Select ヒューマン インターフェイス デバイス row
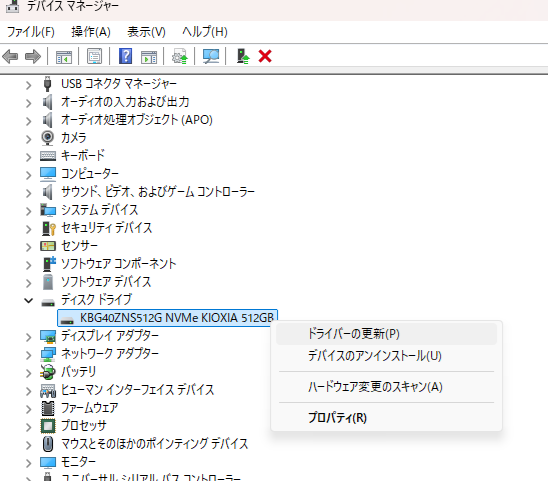The width and height of the screenshot is (548, 481). pyautogui.click(x=137, y=389)
